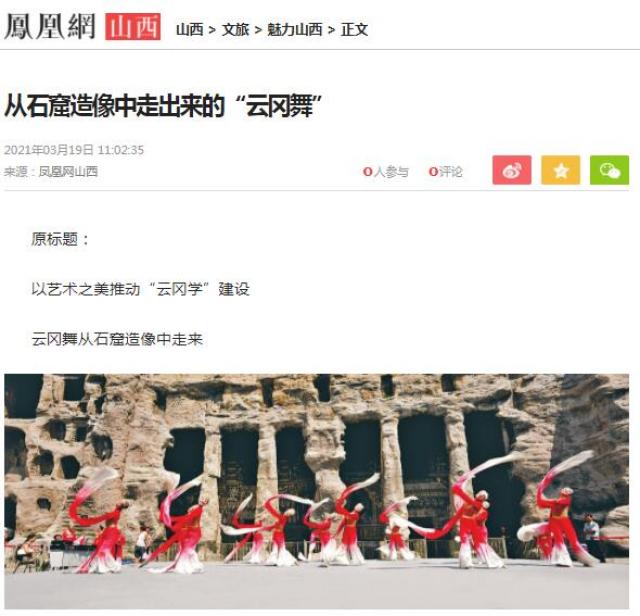Click the arrow before 正文 in breadcrumb
The height and width of the screenshot is (616, 640).
pos(331,30)
